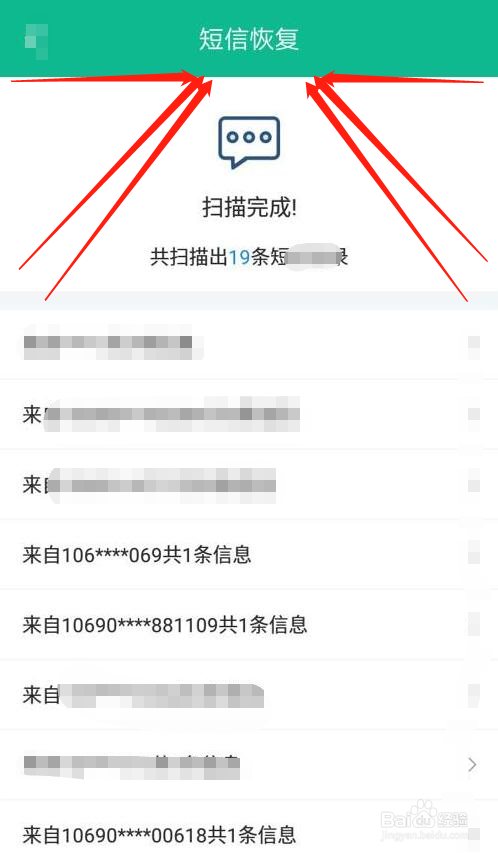Screen dimensions: 498x853
Task: Open messages from 106****069
Action: 249,554
